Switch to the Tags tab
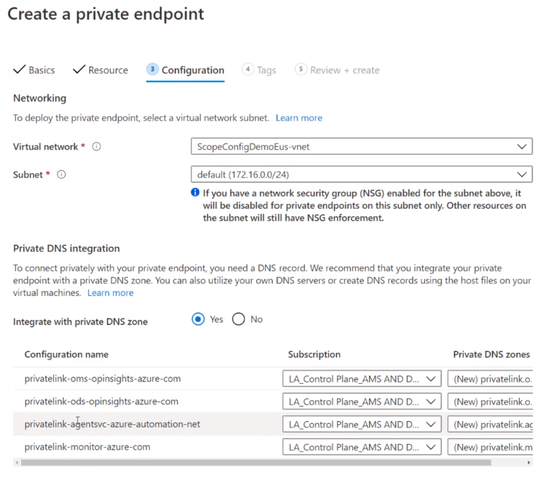 tap(266, 70)
